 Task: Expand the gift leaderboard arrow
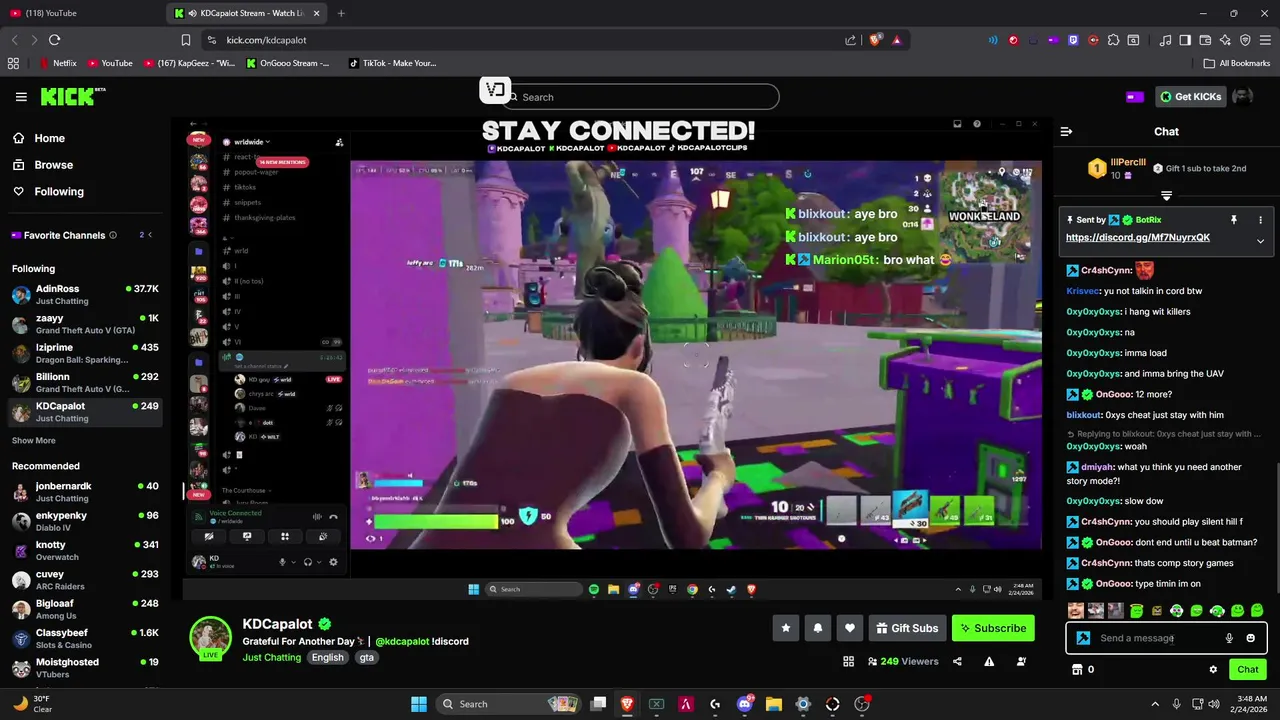(1166, 196)
